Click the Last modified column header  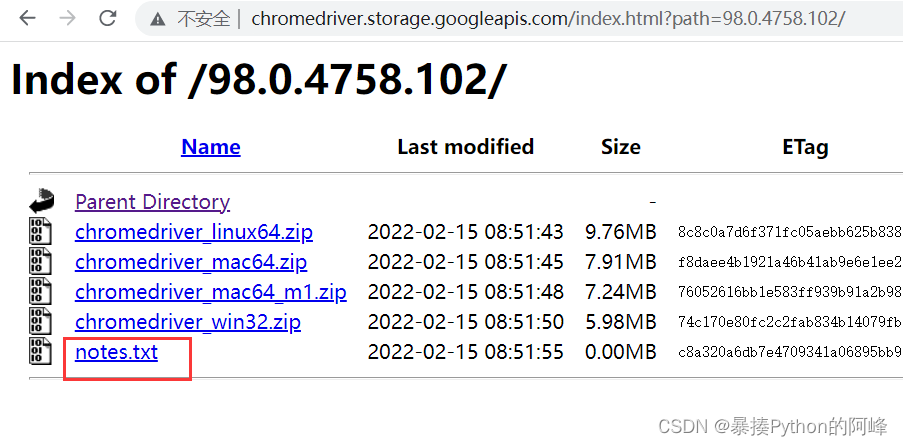point(465,147)
